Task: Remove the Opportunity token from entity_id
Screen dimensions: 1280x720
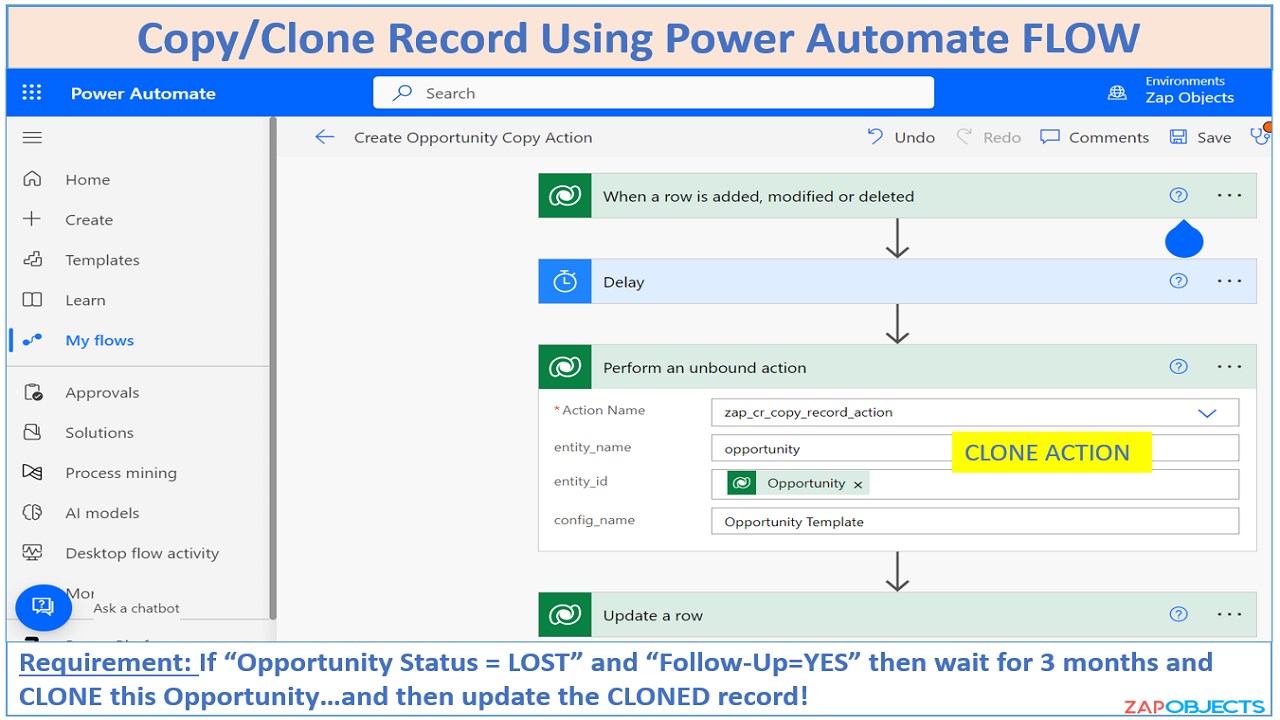Action: click(857, 484)
